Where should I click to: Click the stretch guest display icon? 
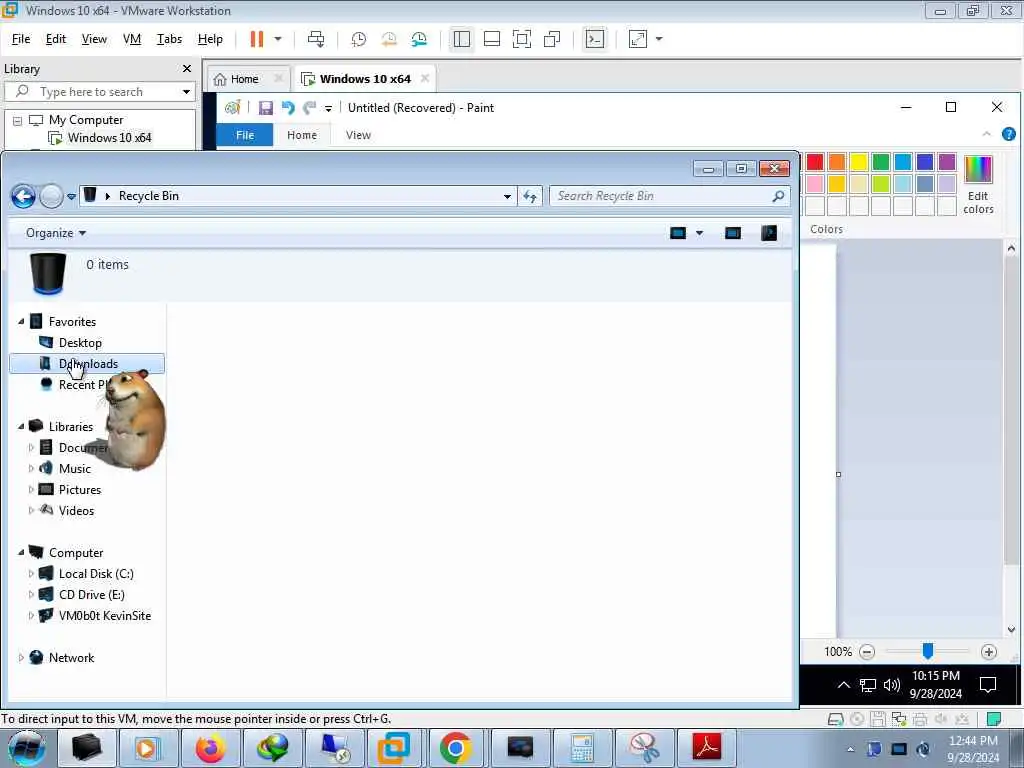point(638,39)
